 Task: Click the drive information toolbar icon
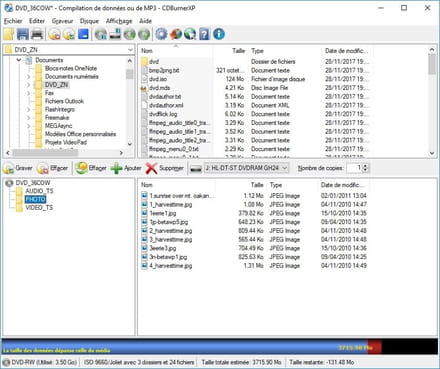(x=115, y=34)
